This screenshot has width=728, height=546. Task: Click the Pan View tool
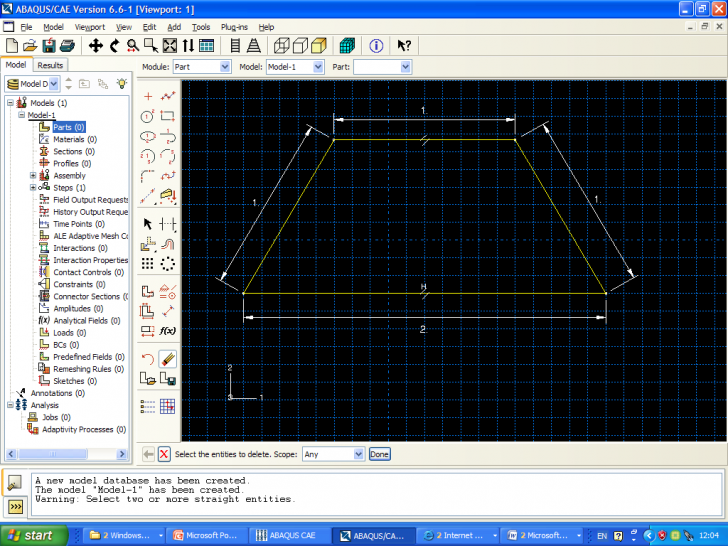pyautogui.click(x=96, y=45)
